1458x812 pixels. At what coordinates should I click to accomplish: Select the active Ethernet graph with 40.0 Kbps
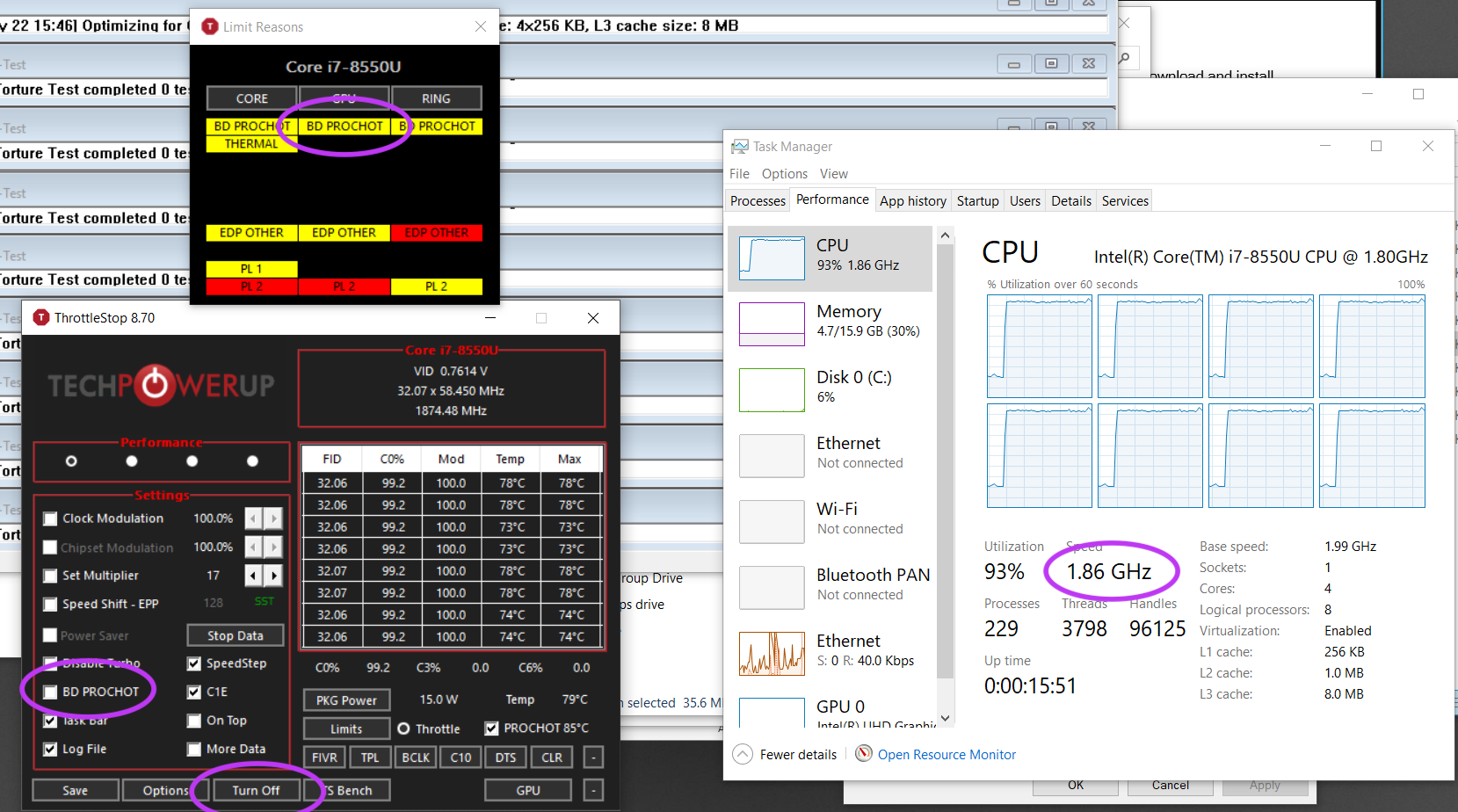[x=772, y=654]
